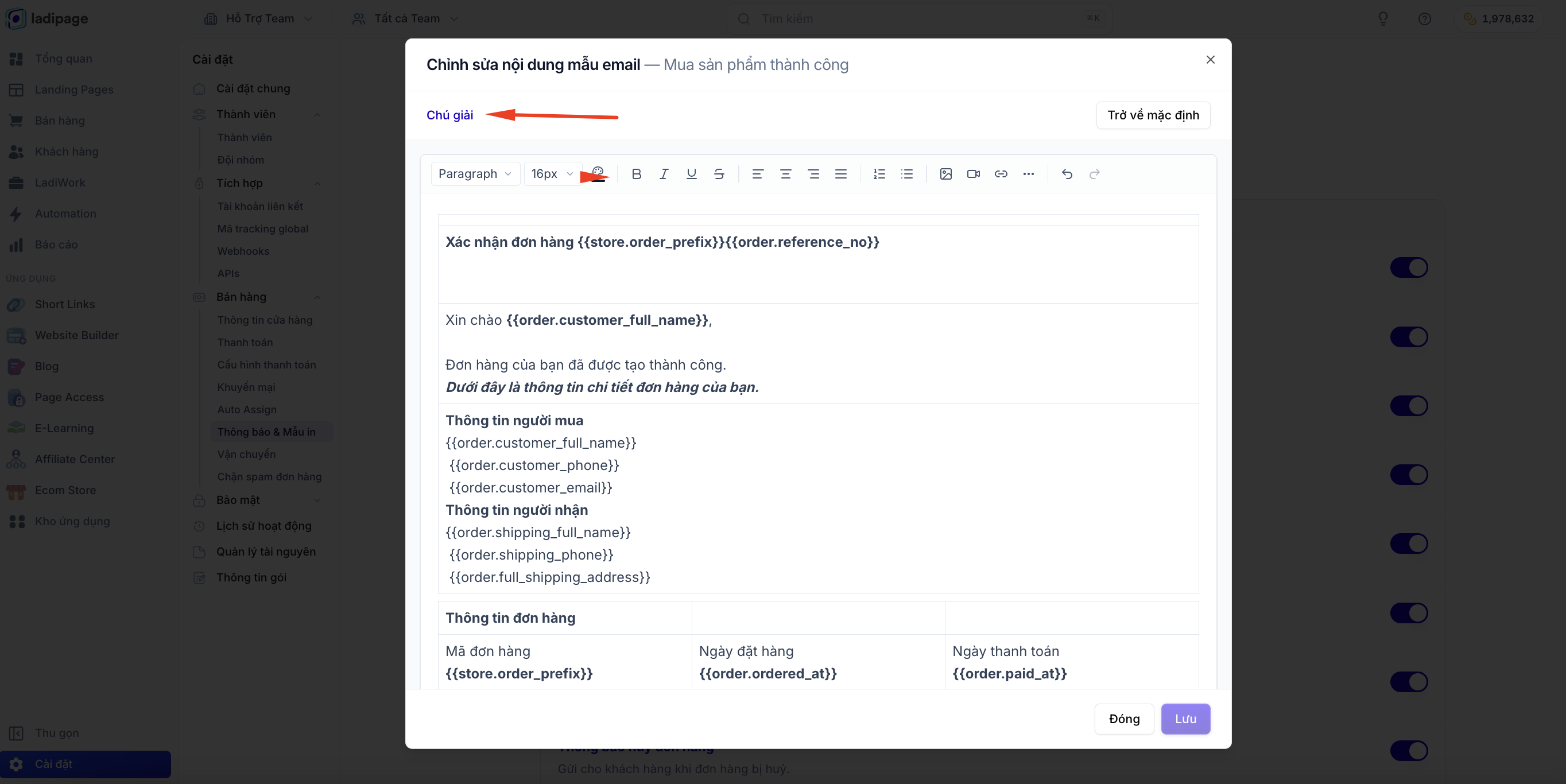This screenshot has width=1566, height=784.
Task: Underline the selected text
Action: click(691, 174)
